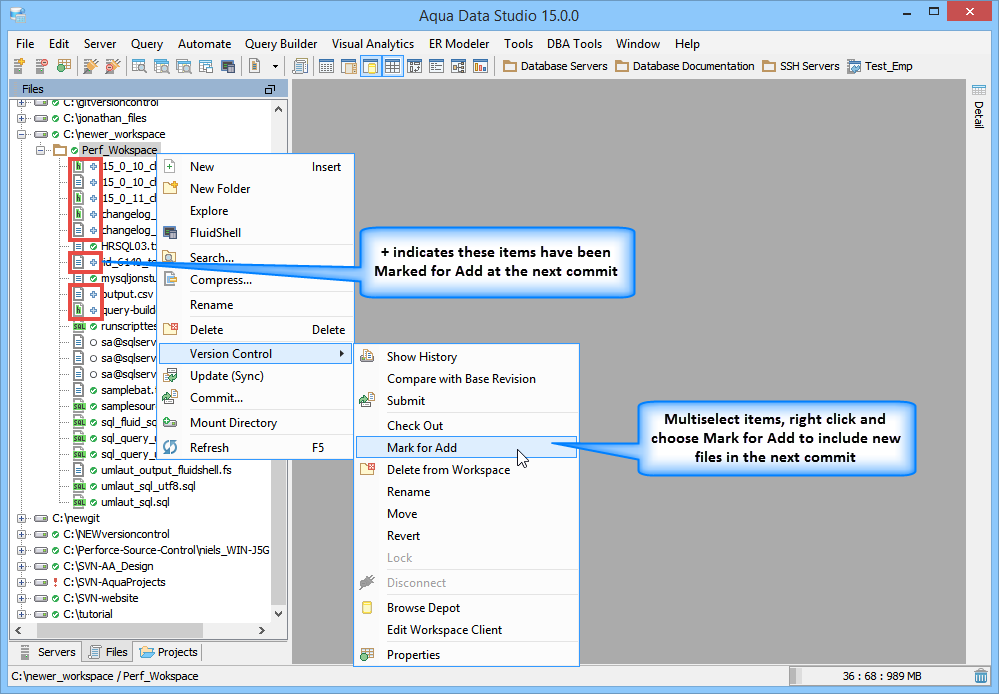Expand the C:\SVN-AquaProjects tree node

click(22, 582)
